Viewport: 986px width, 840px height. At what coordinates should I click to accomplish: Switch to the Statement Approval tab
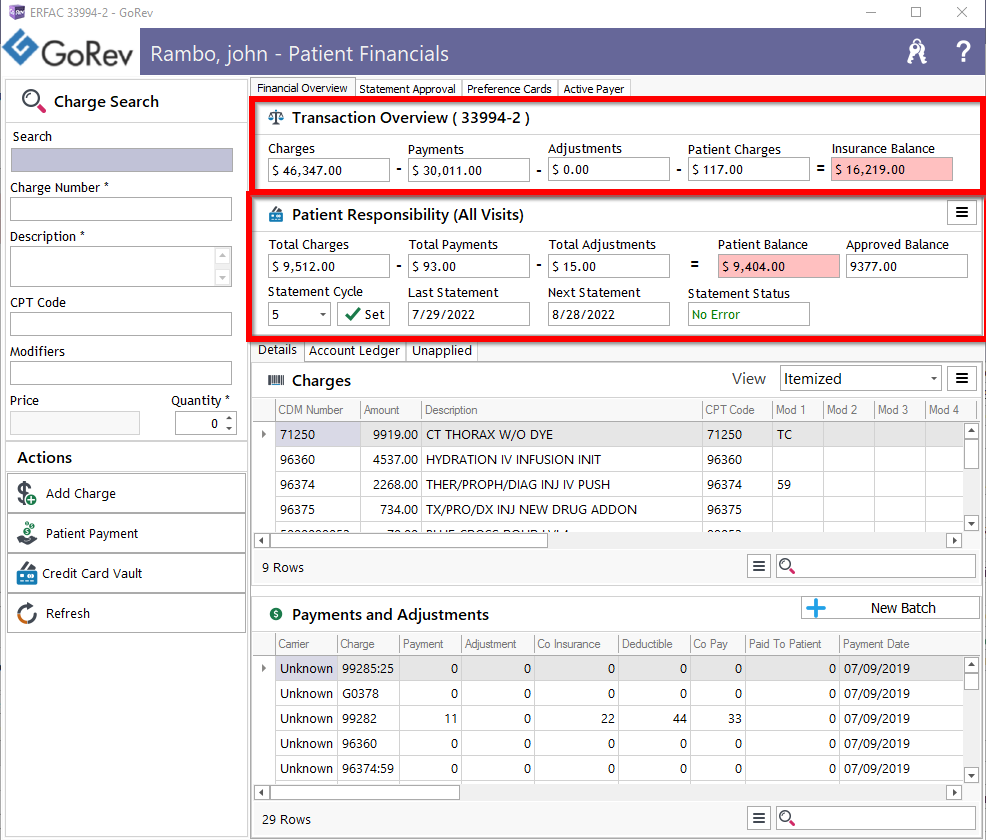407,89
